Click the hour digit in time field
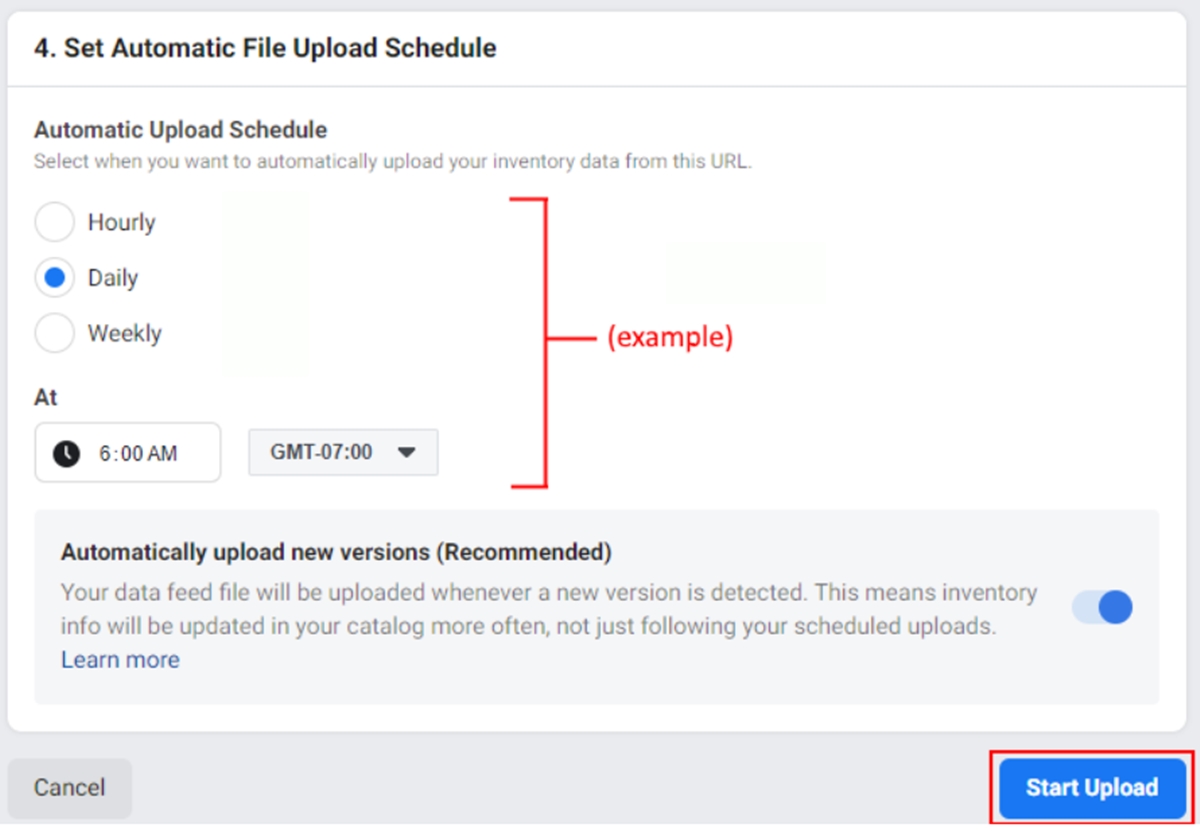 104,454
